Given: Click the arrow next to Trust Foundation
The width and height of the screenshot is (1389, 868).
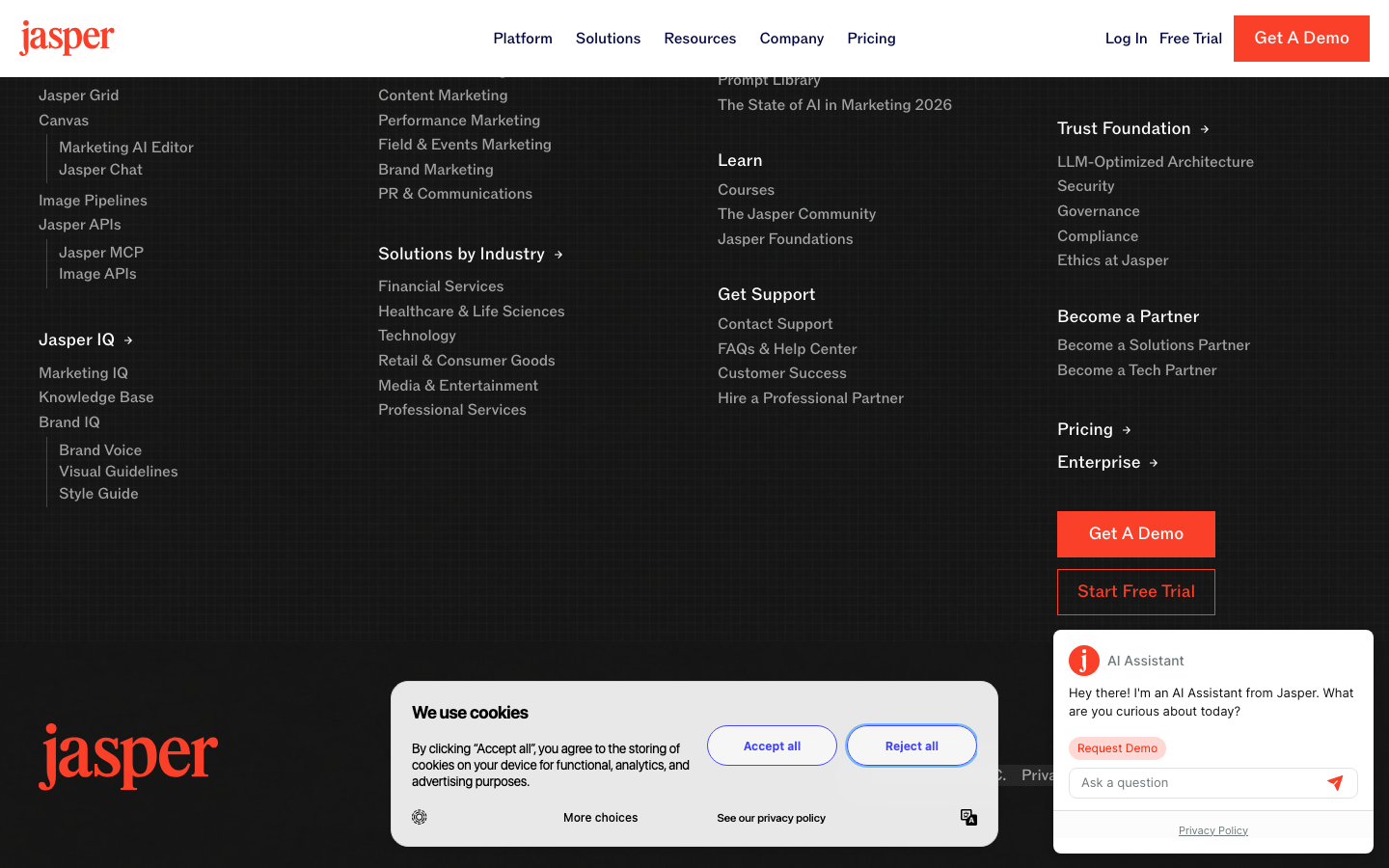Looking at the screenshot, I should click(x=1205, y=129).
